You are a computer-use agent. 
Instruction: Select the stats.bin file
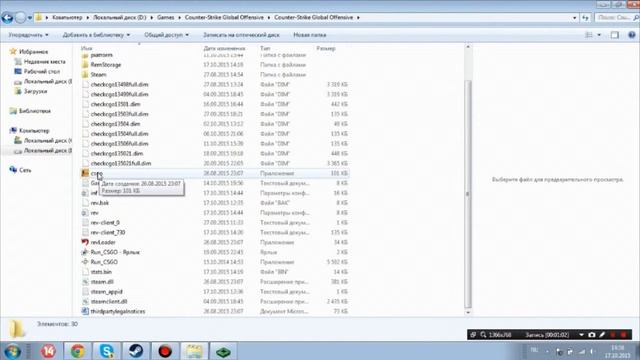click(101, 272)
